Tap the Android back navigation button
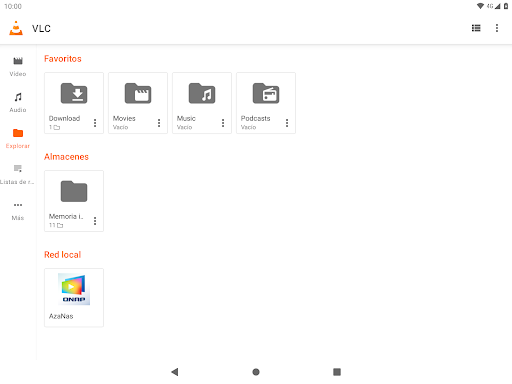This screenshot has height=384, width=512. [x=175, y=372]
